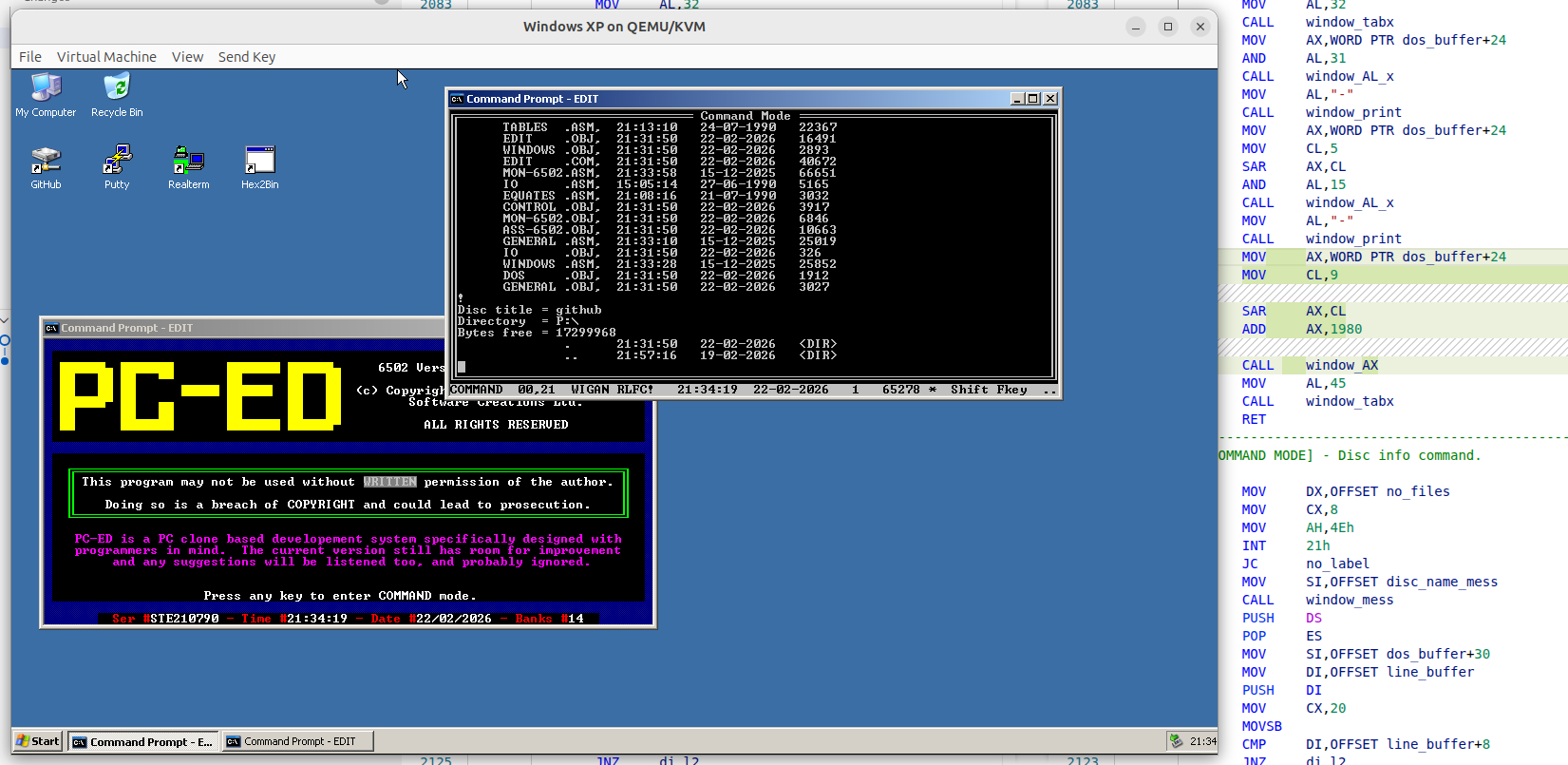Open the Virtual Machine menu

click(x=106, y=57)
